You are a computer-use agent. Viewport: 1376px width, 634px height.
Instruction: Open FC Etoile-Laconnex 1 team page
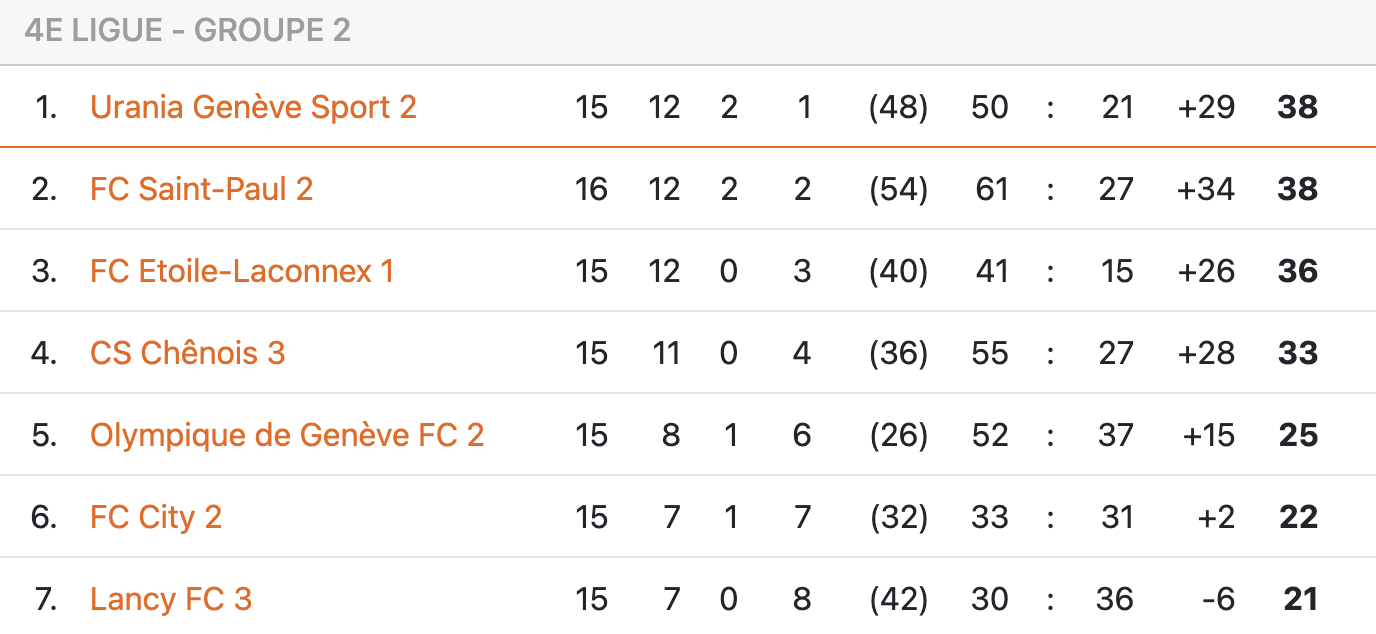[x=241, y=271]
